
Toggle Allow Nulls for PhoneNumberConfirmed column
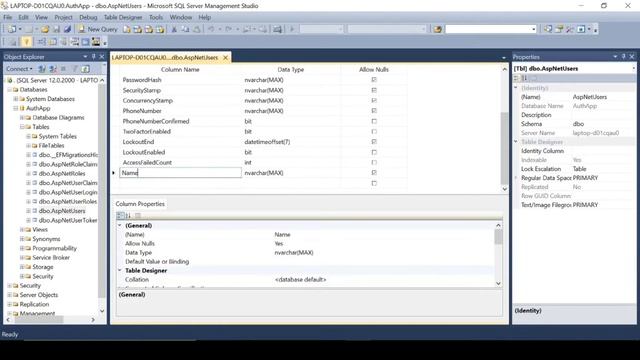374,121
